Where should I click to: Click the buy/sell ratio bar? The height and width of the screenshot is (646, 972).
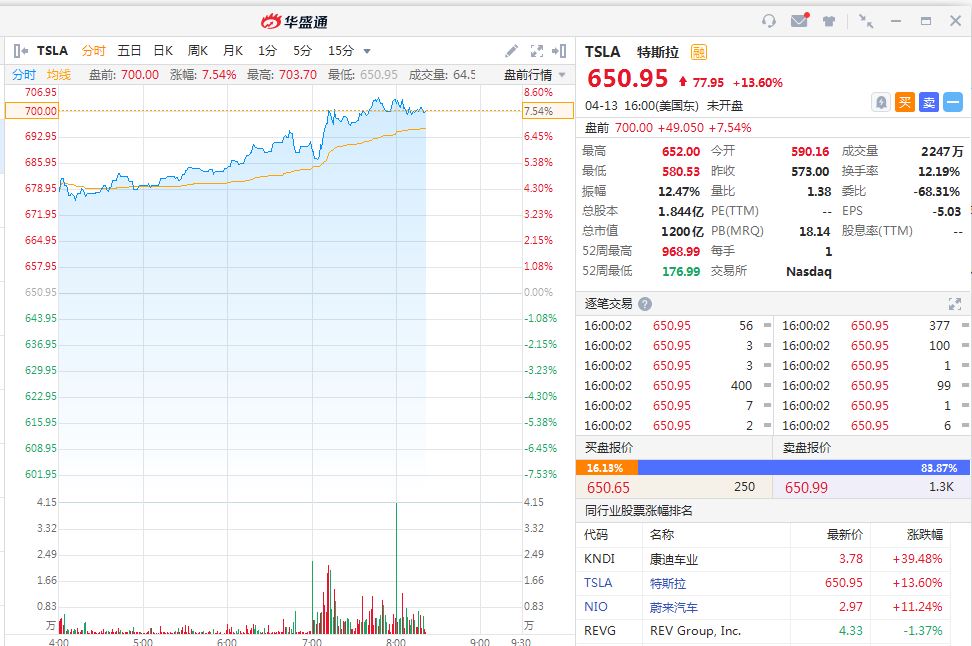773,467
